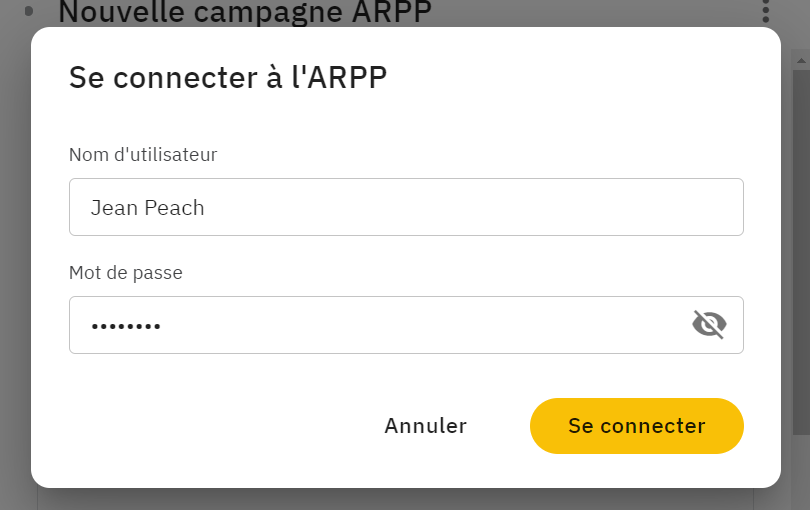
Task: Click the Nouvelle campagne ARPP heading
Action: [245, 11]
